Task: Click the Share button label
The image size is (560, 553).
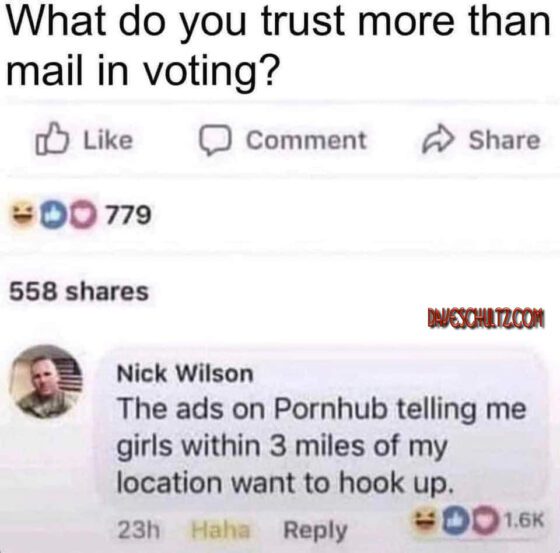Action: 504,140
